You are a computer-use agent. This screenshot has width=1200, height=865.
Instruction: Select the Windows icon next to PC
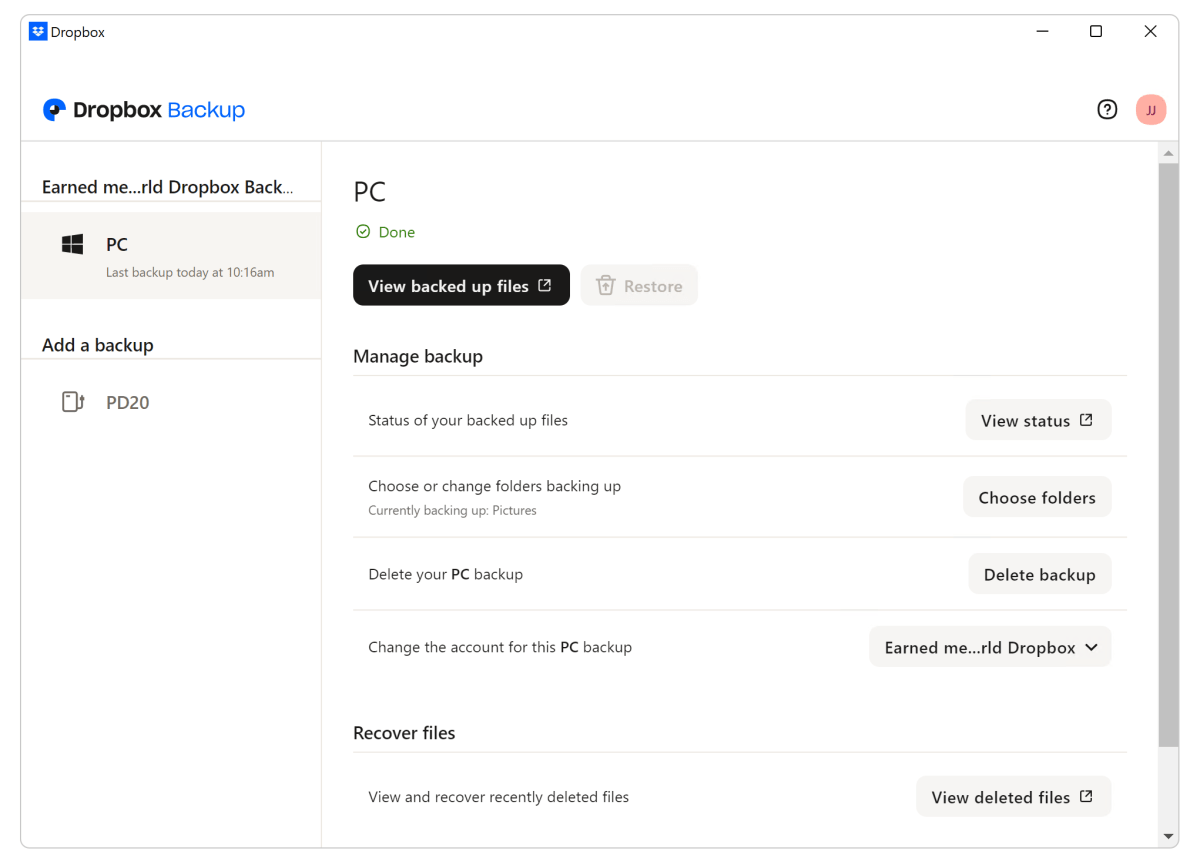(72, 243)
